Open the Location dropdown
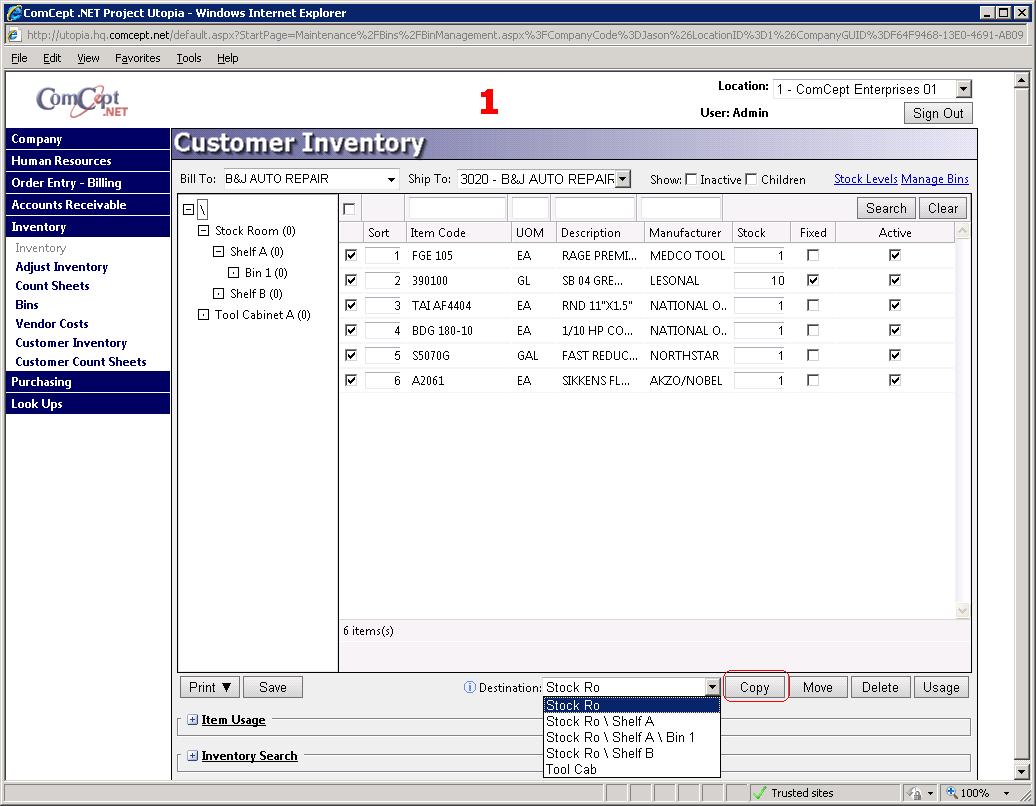 [x=963, y=90]
